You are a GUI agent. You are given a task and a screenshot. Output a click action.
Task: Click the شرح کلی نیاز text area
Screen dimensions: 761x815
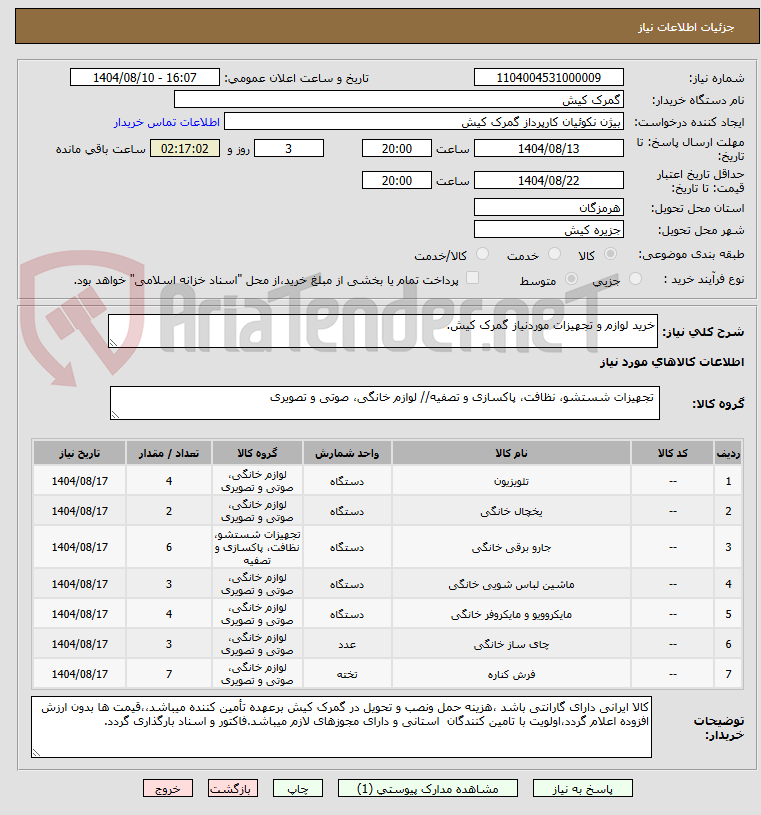click(x=383, y=331)
